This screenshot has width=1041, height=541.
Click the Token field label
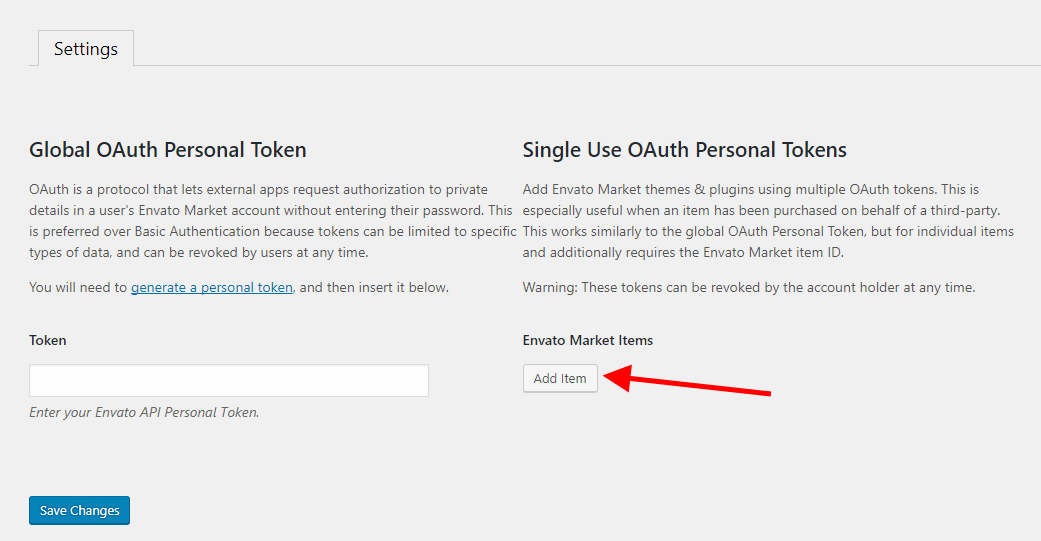(x=48, y=340)
